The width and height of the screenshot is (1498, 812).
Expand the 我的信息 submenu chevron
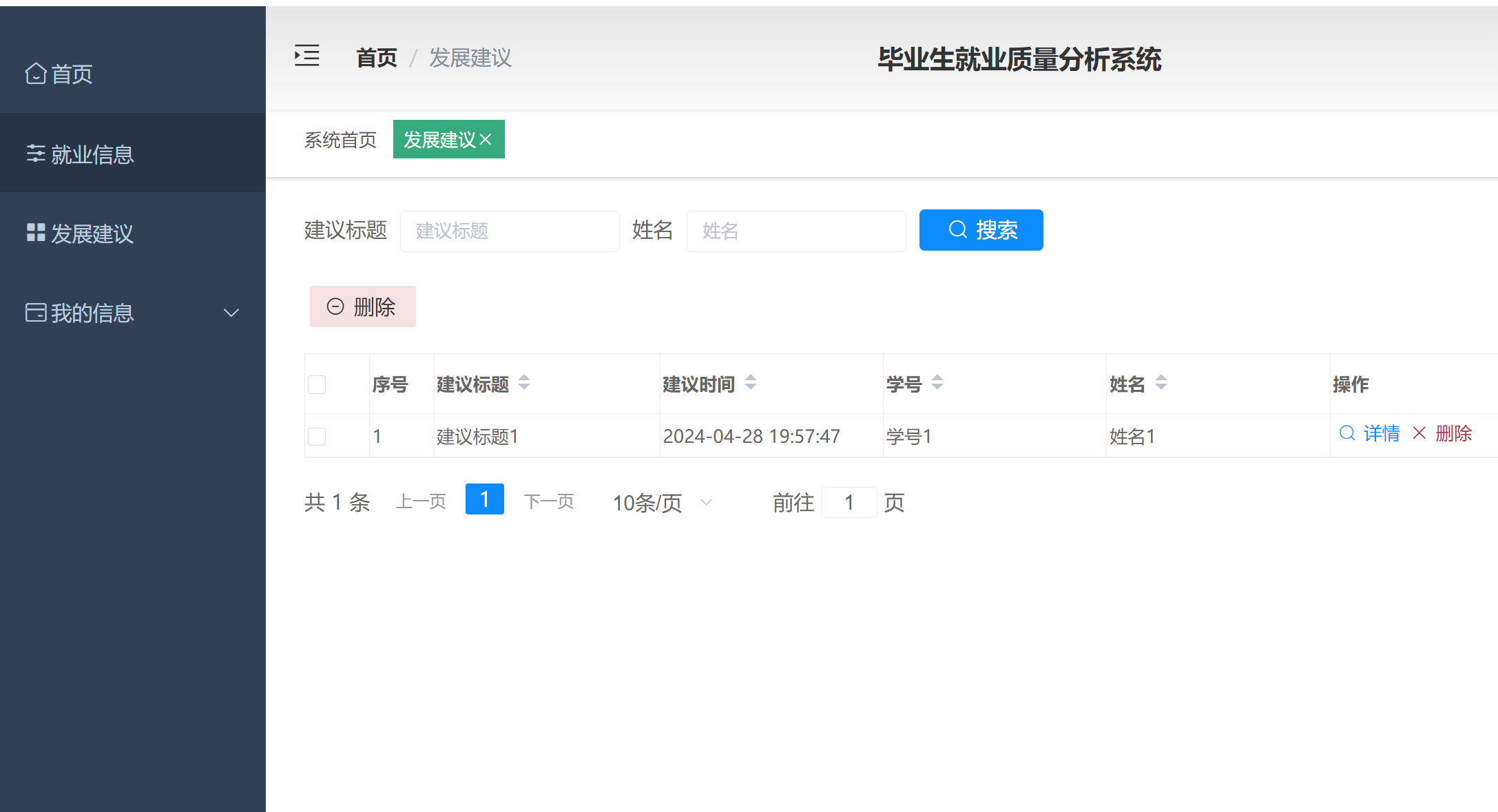[231, 313]
